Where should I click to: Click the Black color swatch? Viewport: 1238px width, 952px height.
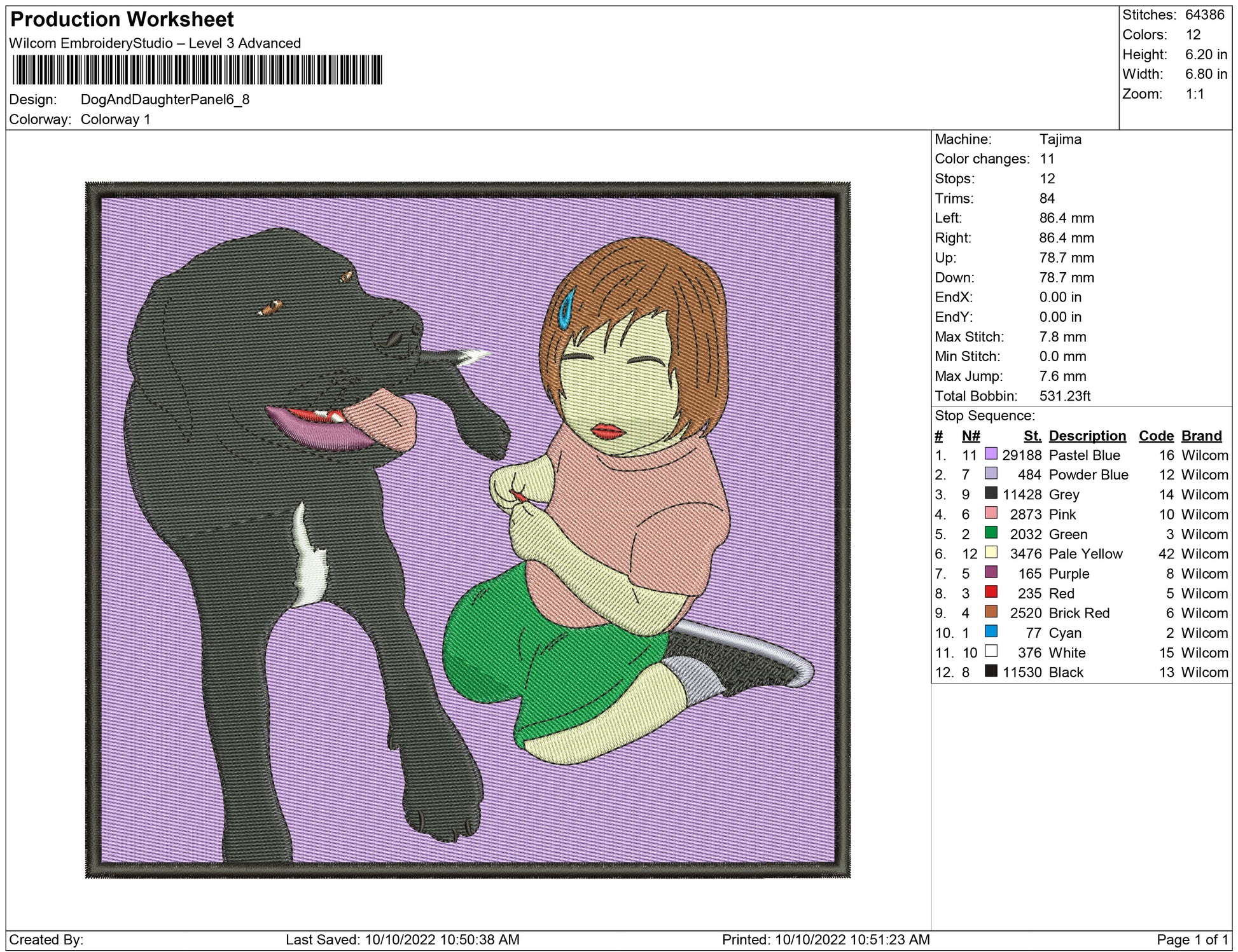[991, 670]
